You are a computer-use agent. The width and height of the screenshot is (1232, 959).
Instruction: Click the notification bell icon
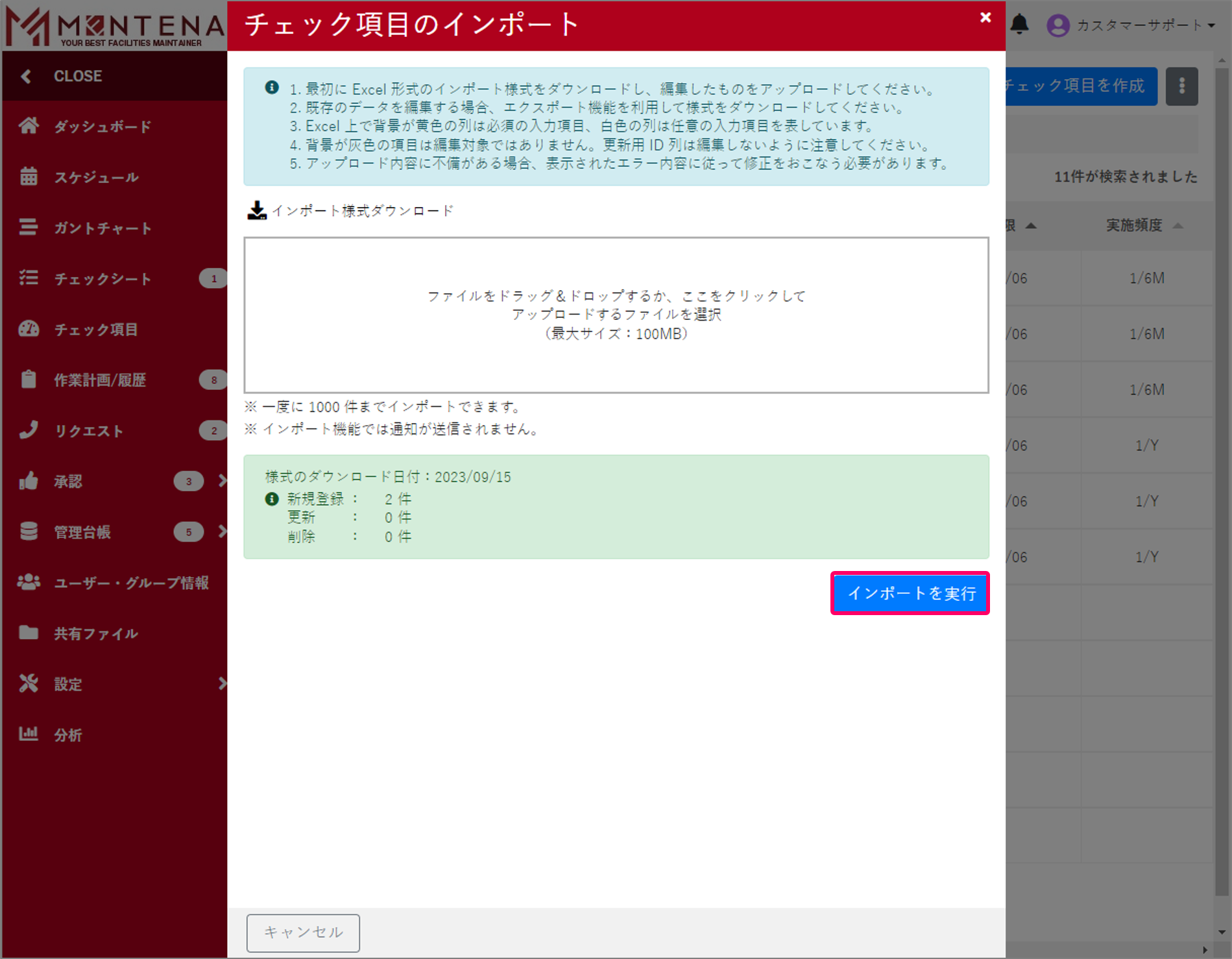pos(1020,23)
